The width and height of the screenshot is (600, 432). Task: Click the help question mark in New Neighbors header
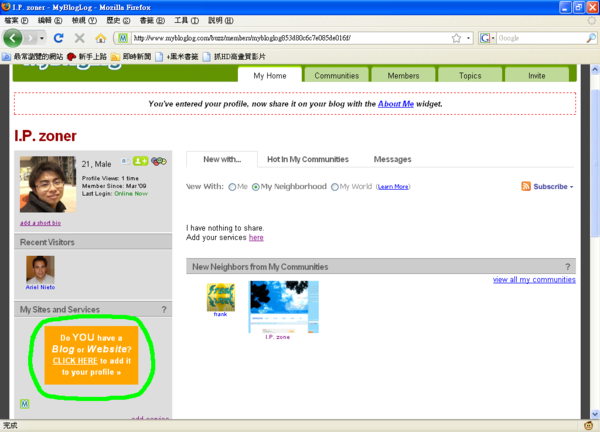[567, 267]
